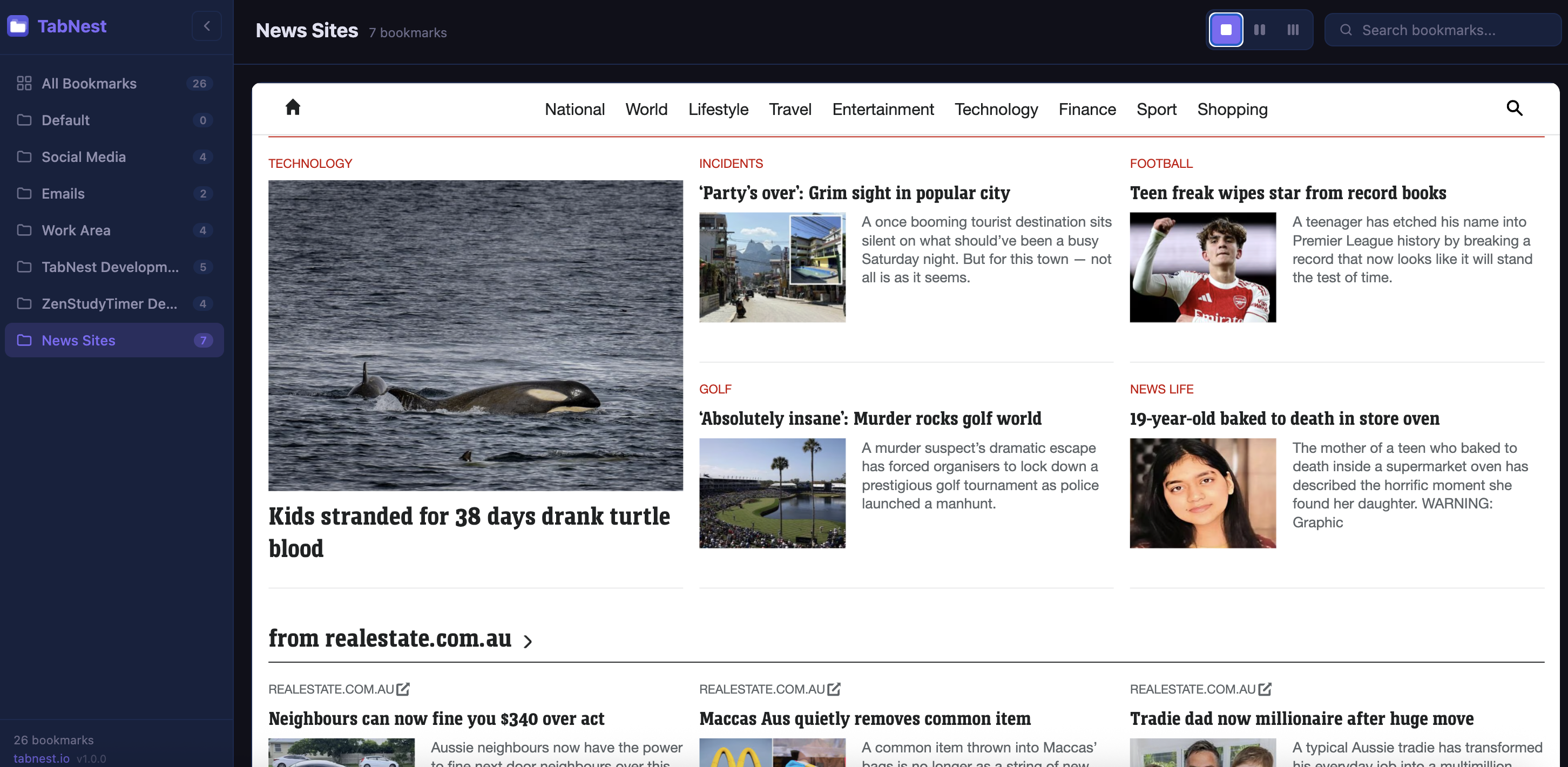Click the news site home icon

293,107
